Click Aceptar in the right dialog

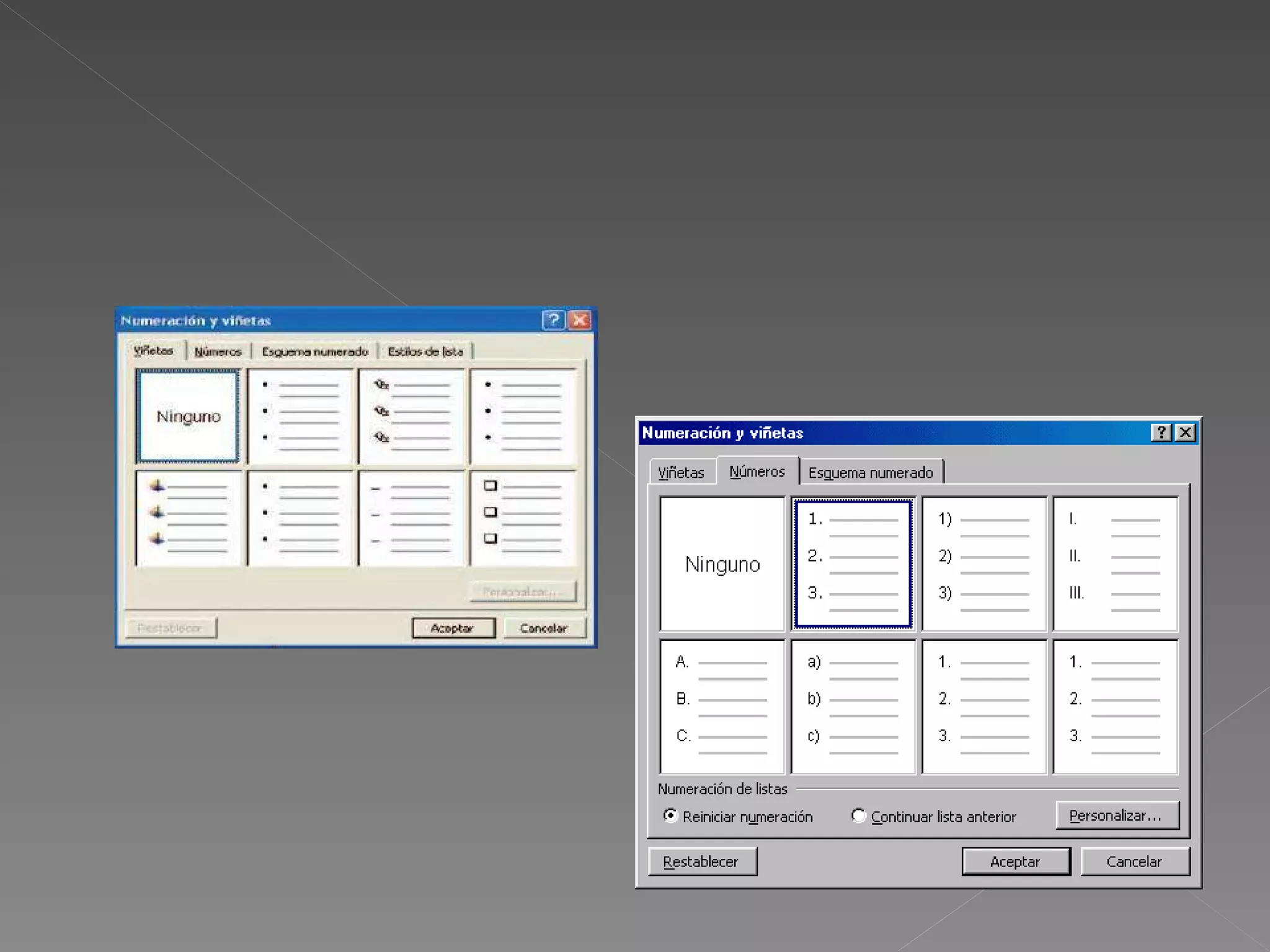1015,862
